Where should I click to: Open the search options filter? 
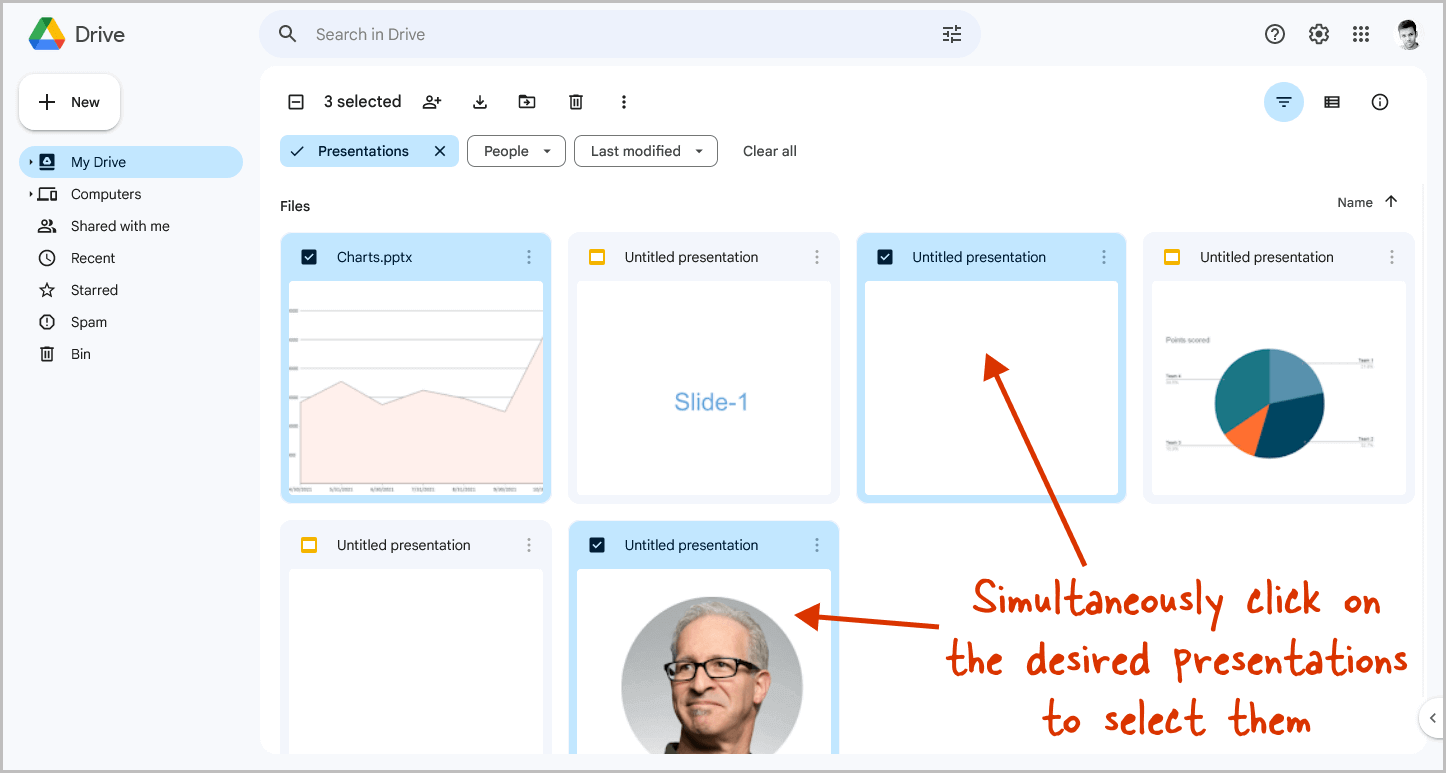[951, 33]
